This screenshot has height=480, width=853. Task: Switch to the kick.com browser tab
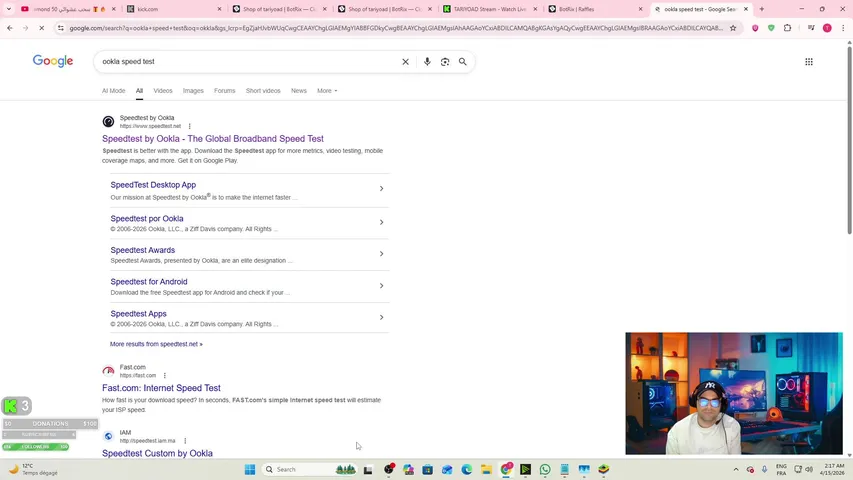[174, 9]
